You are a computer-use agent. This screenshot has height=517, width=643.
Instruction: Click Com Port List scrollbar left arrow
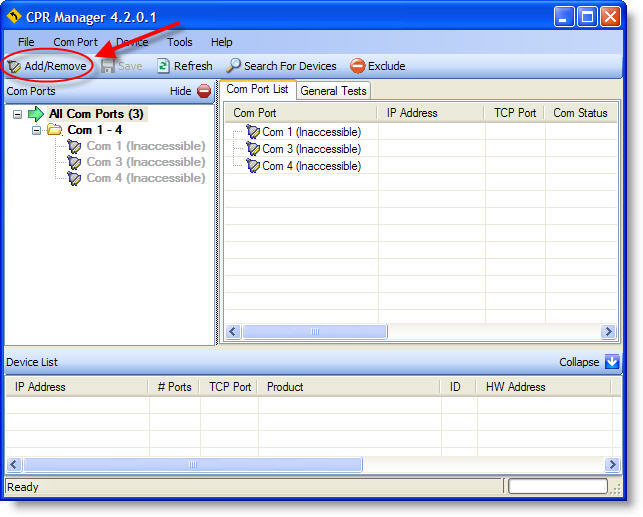233,331
